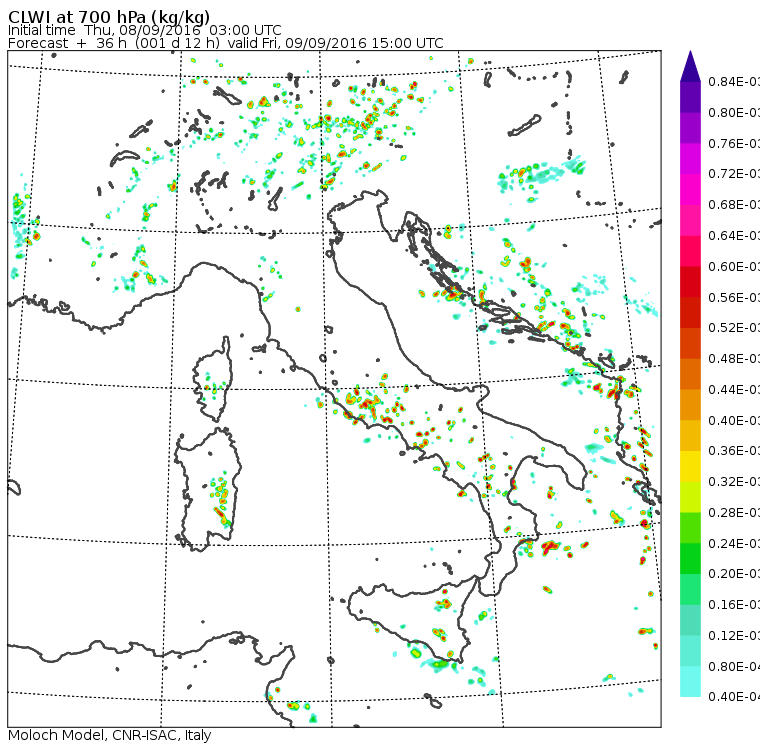
Task: Click the 0.28E-03 legend label
Action: tap(734, 513)
